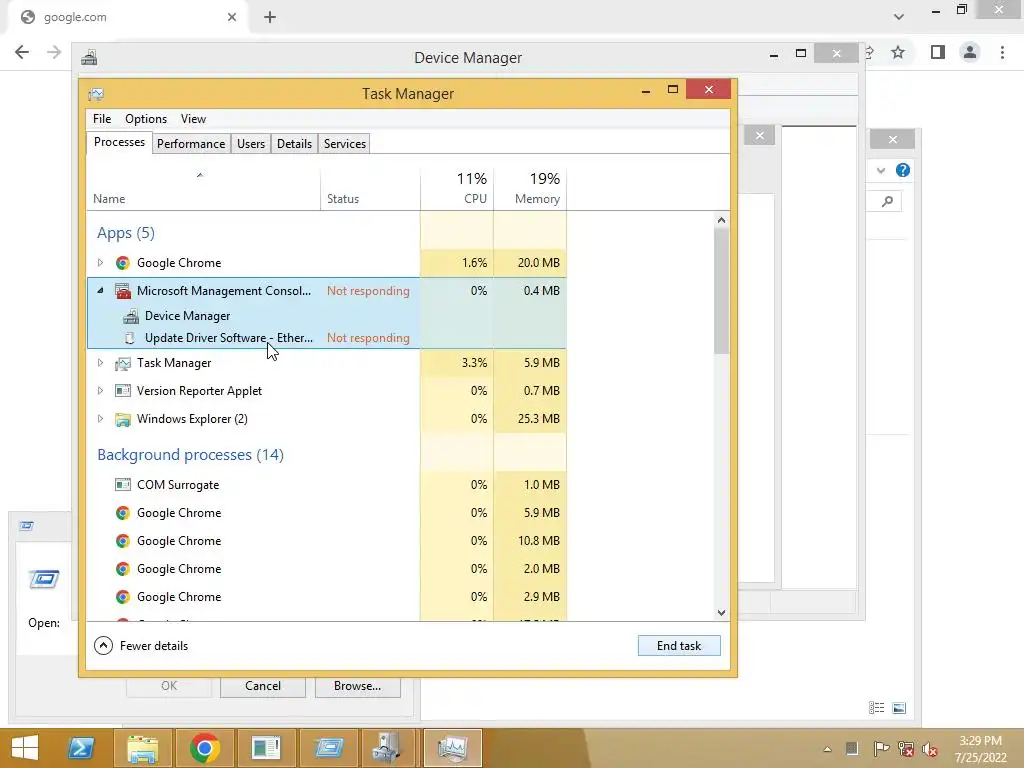Click scrollbar down arrow in process list
This screenshot has width=1024, height=768.
(x=721, y=613)
